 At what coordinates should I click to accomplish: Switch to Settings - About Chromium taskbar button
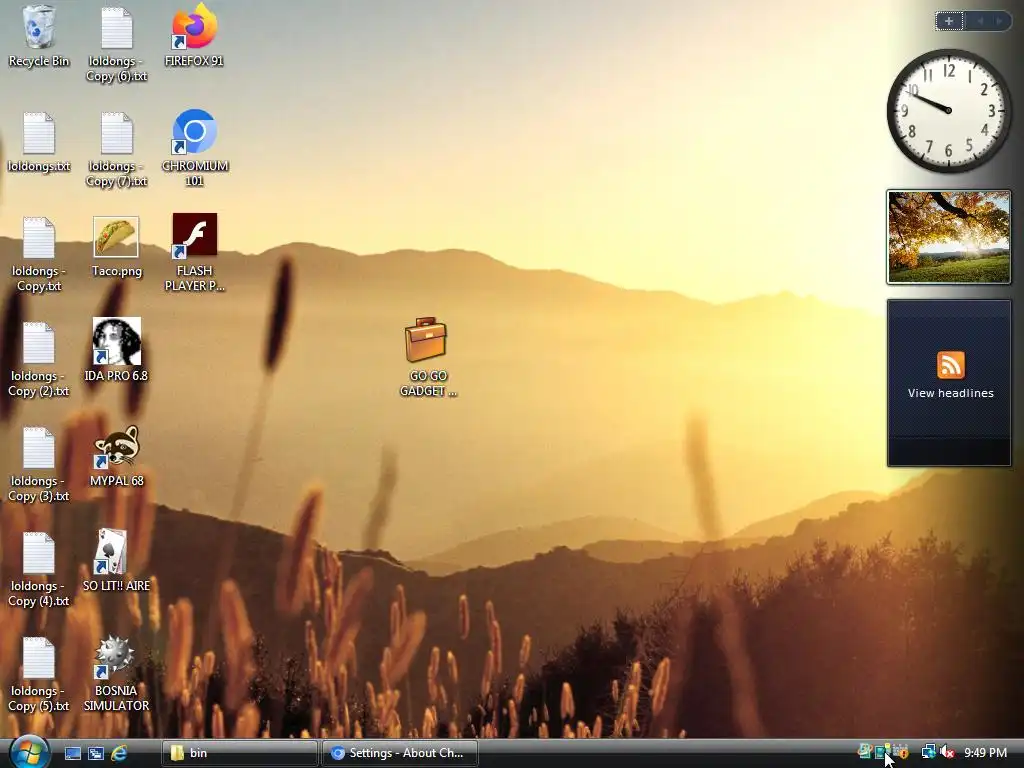[400, 753]
